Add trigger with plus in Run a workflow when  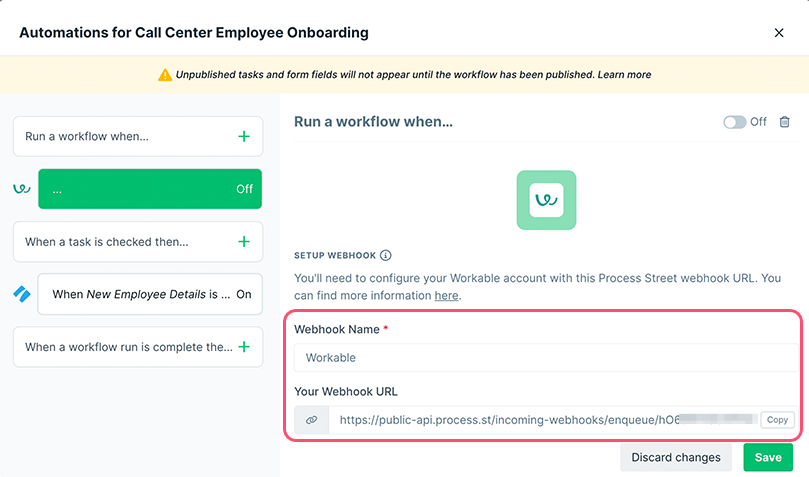click(244, 136)
